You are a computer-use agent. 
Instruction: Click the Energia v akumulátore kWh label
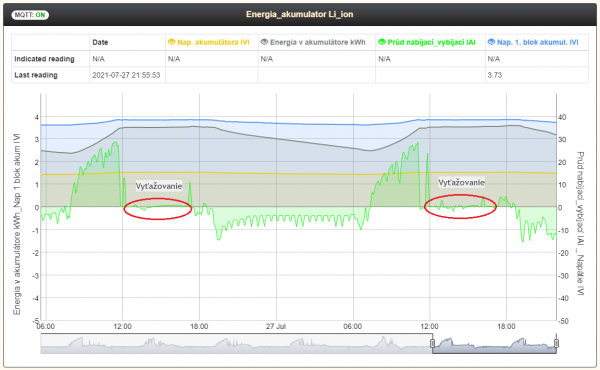click(x=318, y=42)
